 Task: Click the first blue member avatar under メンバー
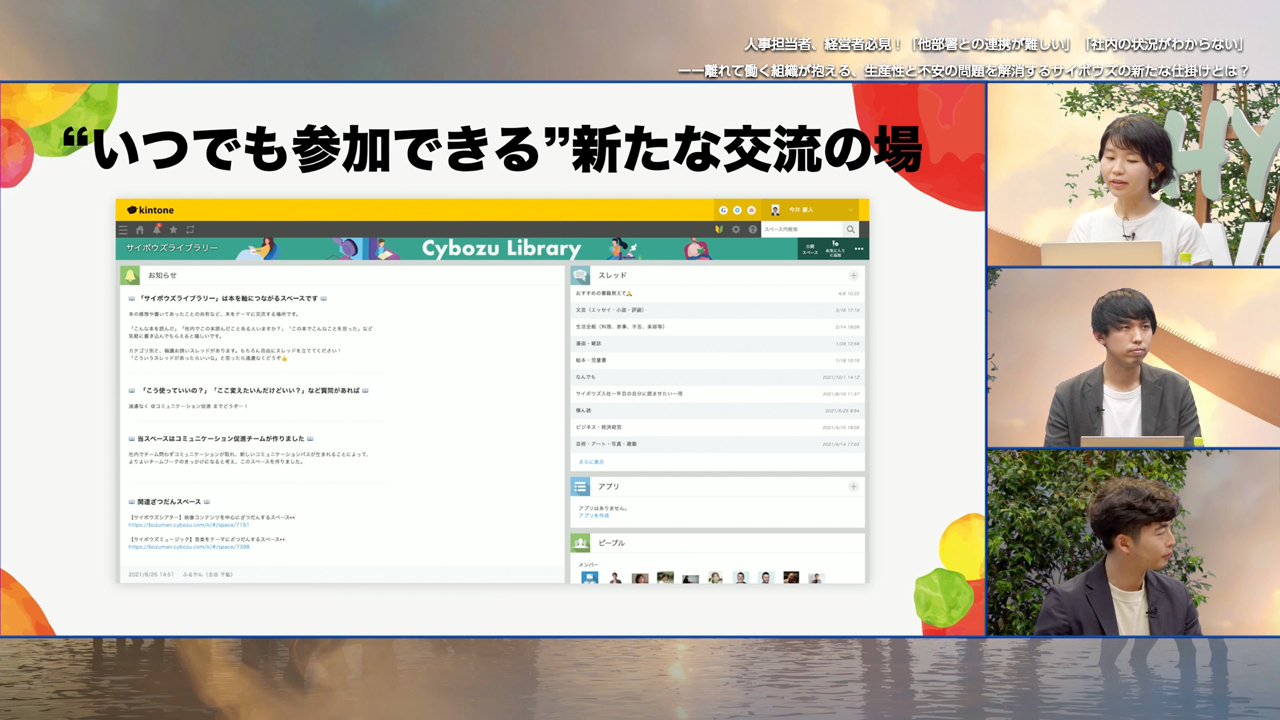(x=589, y=578)
